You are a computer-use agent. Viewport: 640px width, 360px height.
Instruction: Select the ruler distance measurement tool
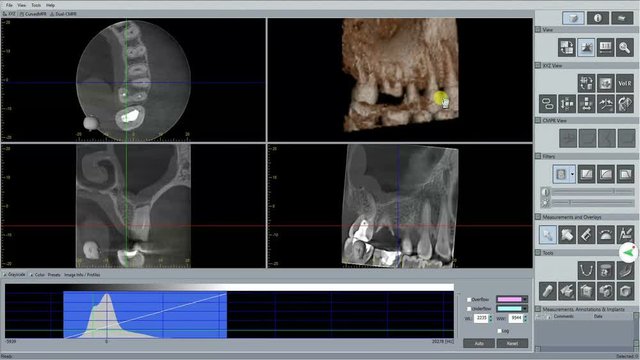(586, 235)
